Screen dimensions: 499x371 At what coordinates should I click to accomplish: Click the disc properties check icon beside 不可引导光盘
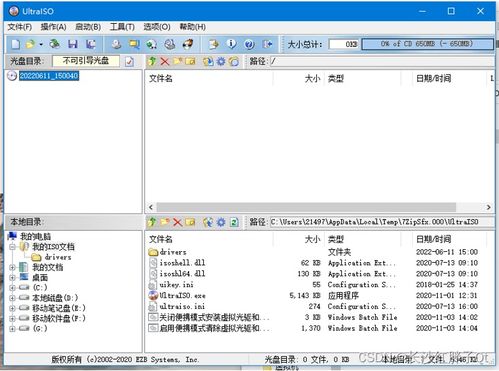coord(129,61)
